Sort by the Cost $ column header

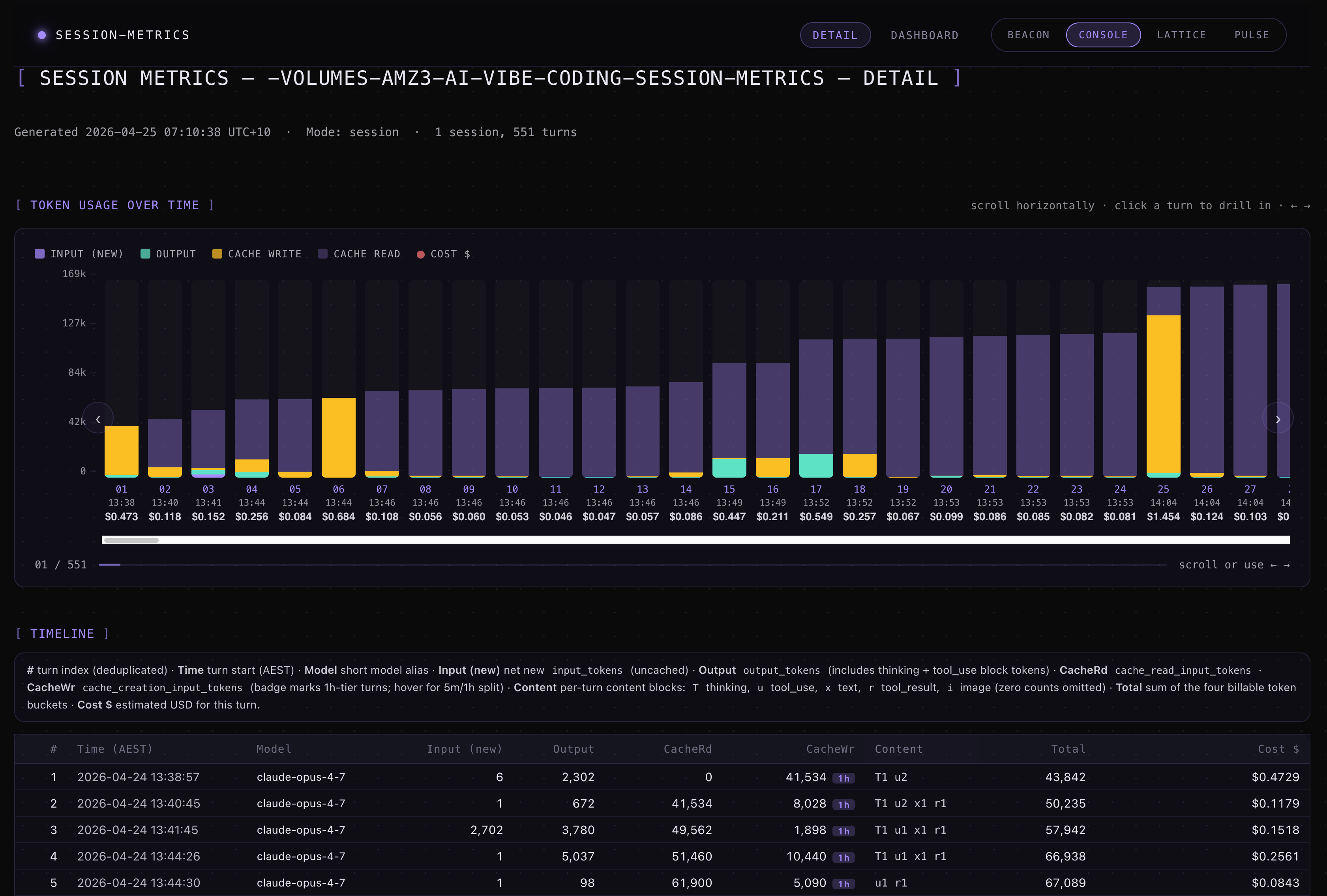(1278, 749)
